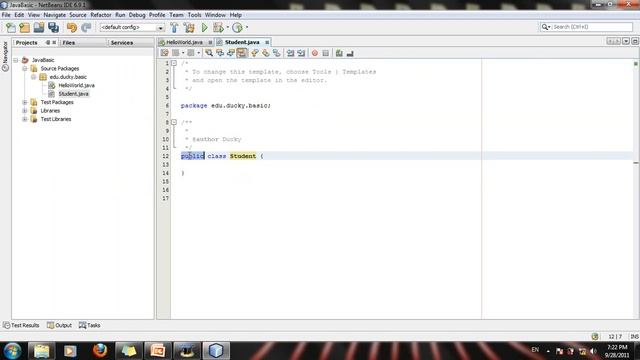Debug the main project icon
Image resolution: width=640 pixels, height=360 pixels.
[x=218, y=27]
